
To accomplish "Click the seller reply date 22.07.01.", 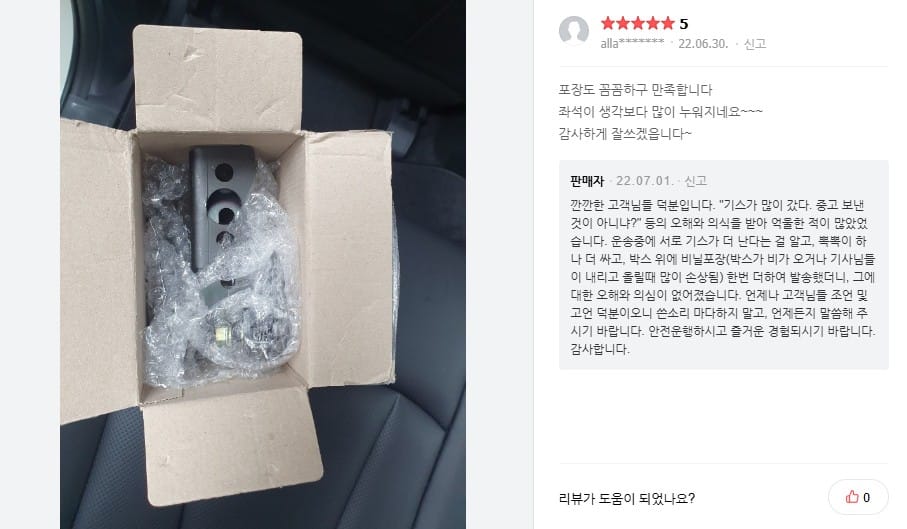I will tap(644, 181).
